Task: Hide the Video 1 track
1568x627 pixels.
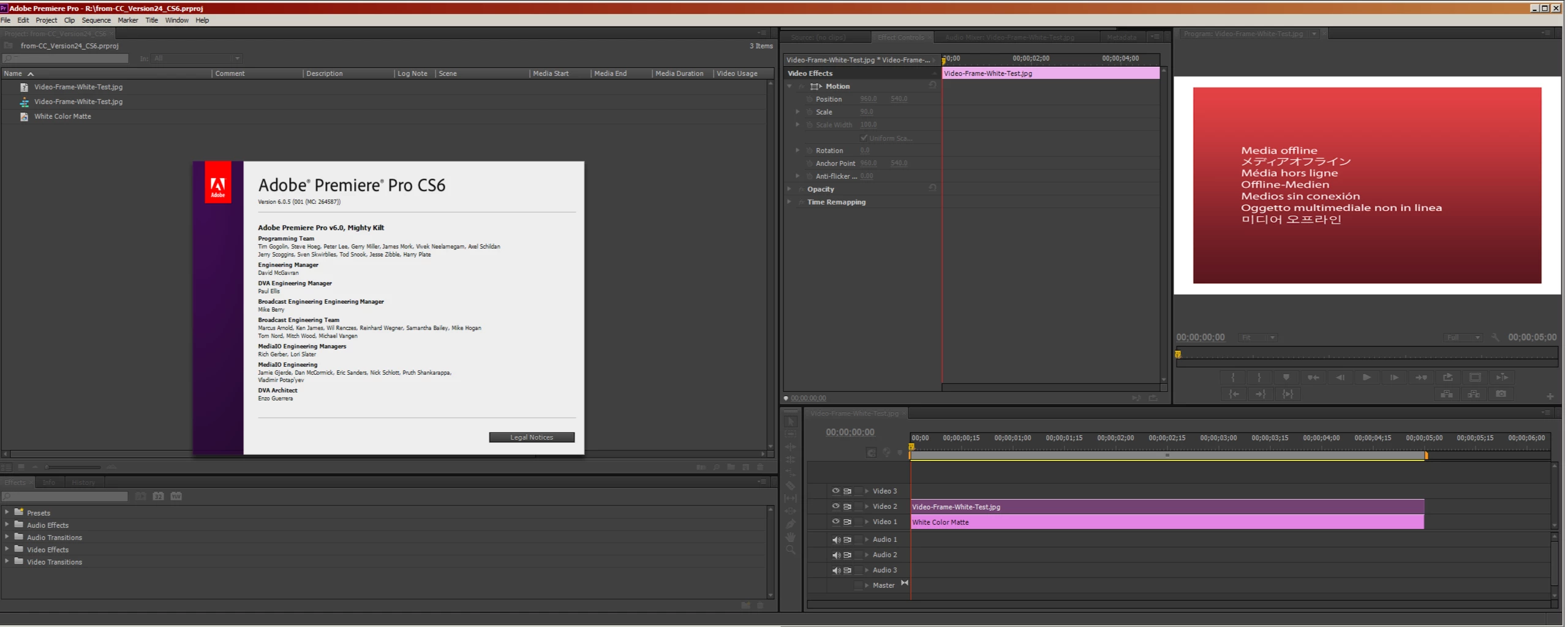Action: (835, 522)
